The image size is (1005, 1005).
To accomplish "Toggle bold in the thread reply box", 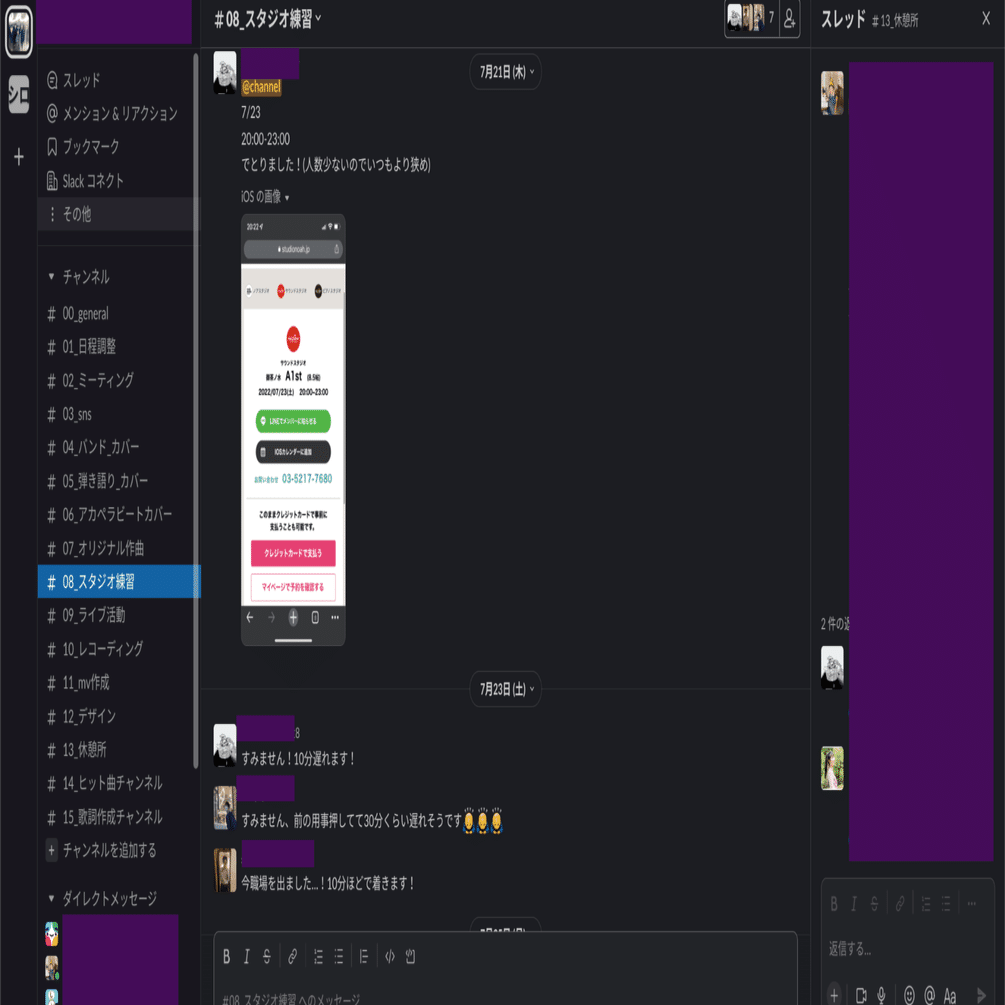I will tap(834, 904).
